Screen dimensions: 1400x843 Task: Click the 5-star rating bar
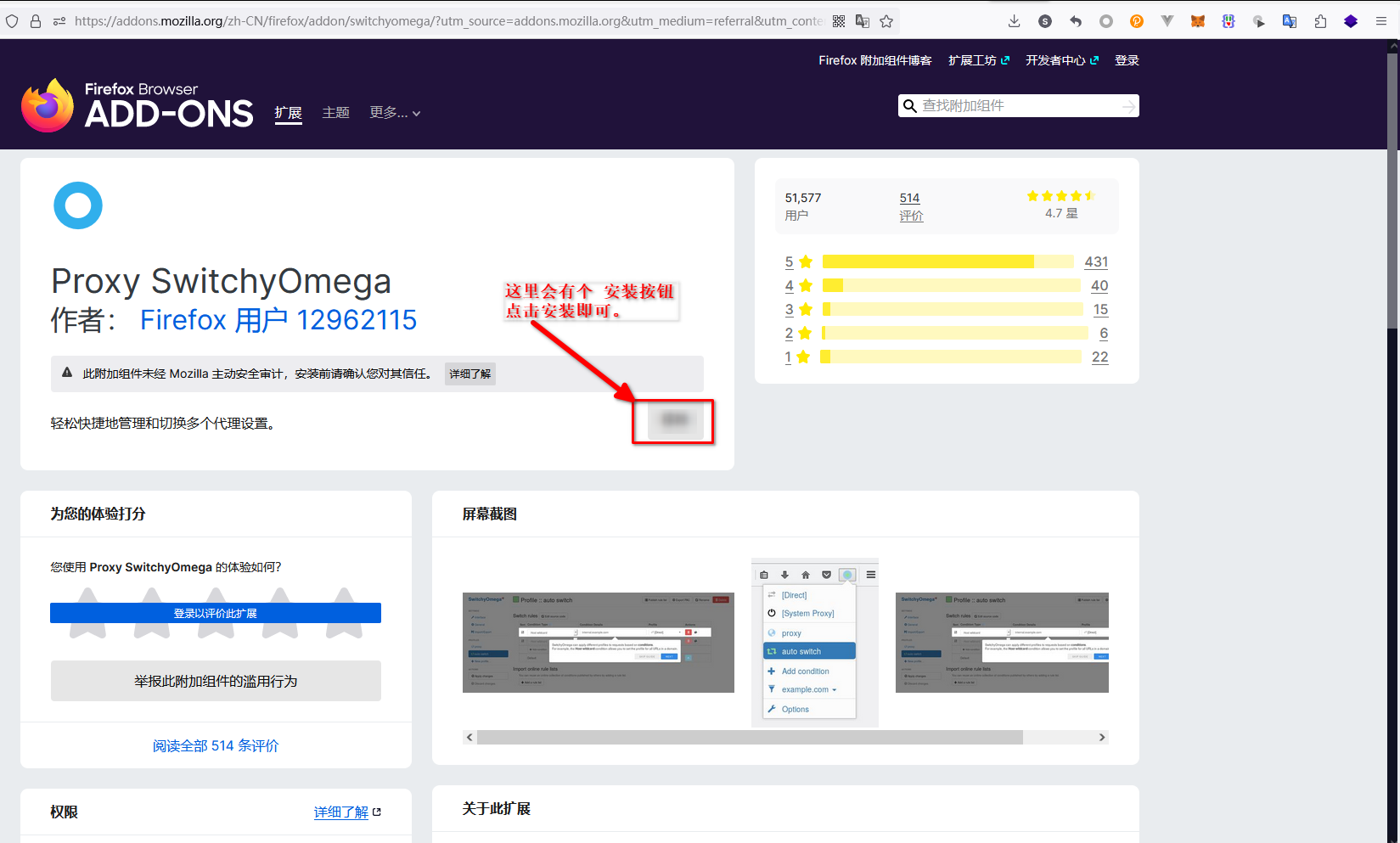(x=947, y=261)
